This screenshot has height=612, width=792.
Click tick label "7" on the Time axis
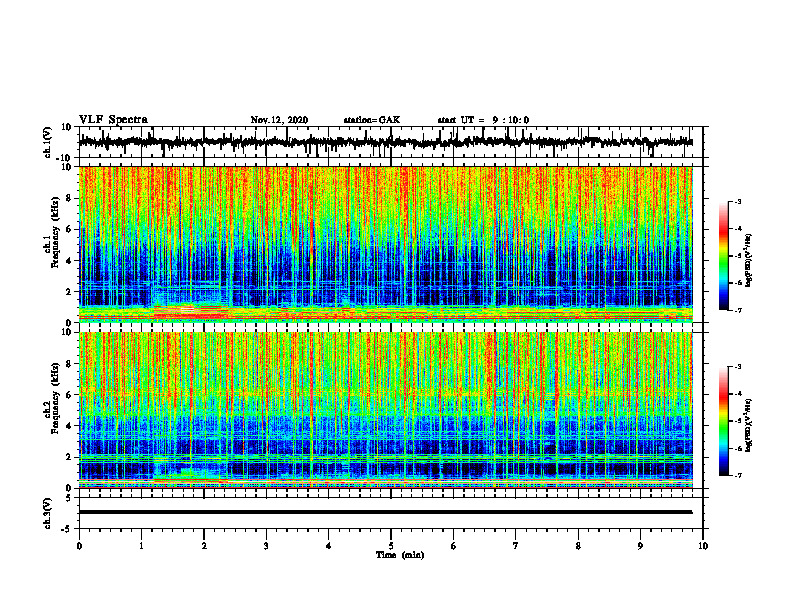516,546
